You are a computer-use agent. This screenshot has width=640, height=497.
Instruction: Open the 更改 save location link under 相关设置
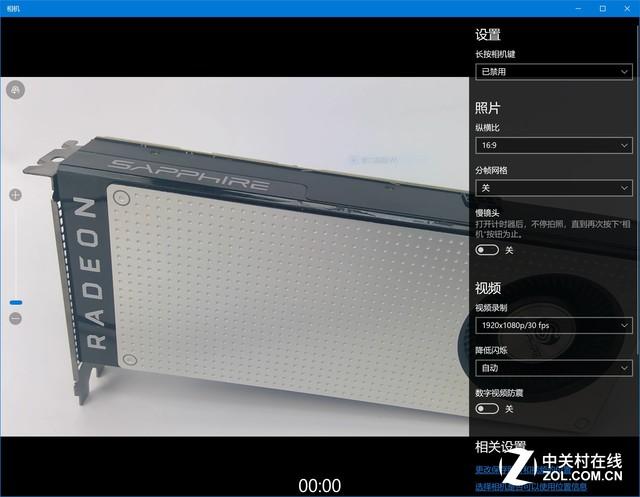[490, 469]
